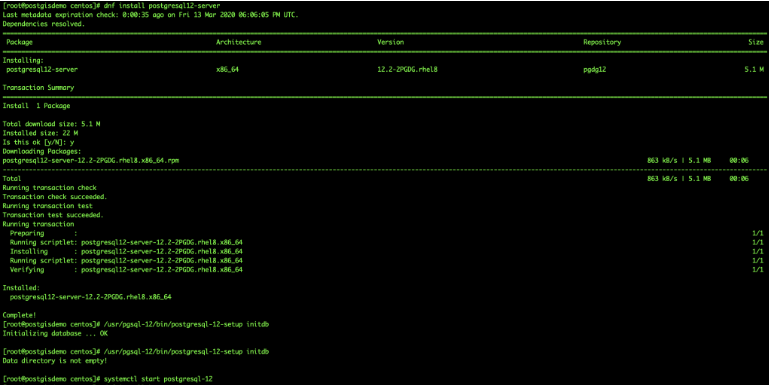Click the Version column header
The image size is (769, 385).
click(390, 42)
